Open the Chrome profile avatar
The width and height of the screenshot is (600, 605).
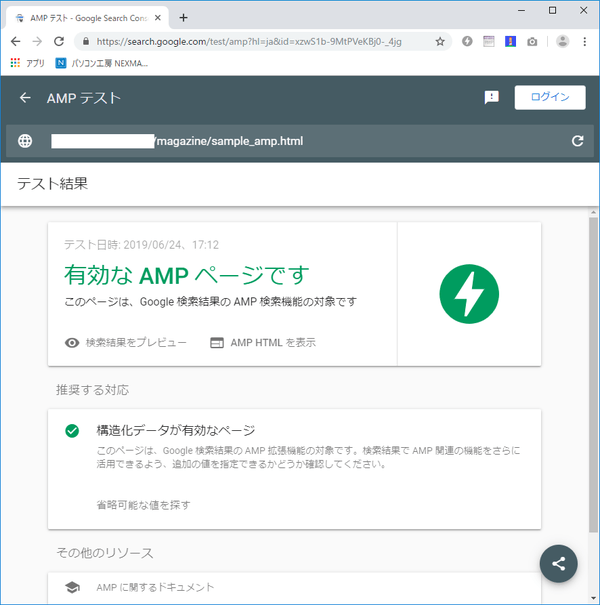click(563, 41)
